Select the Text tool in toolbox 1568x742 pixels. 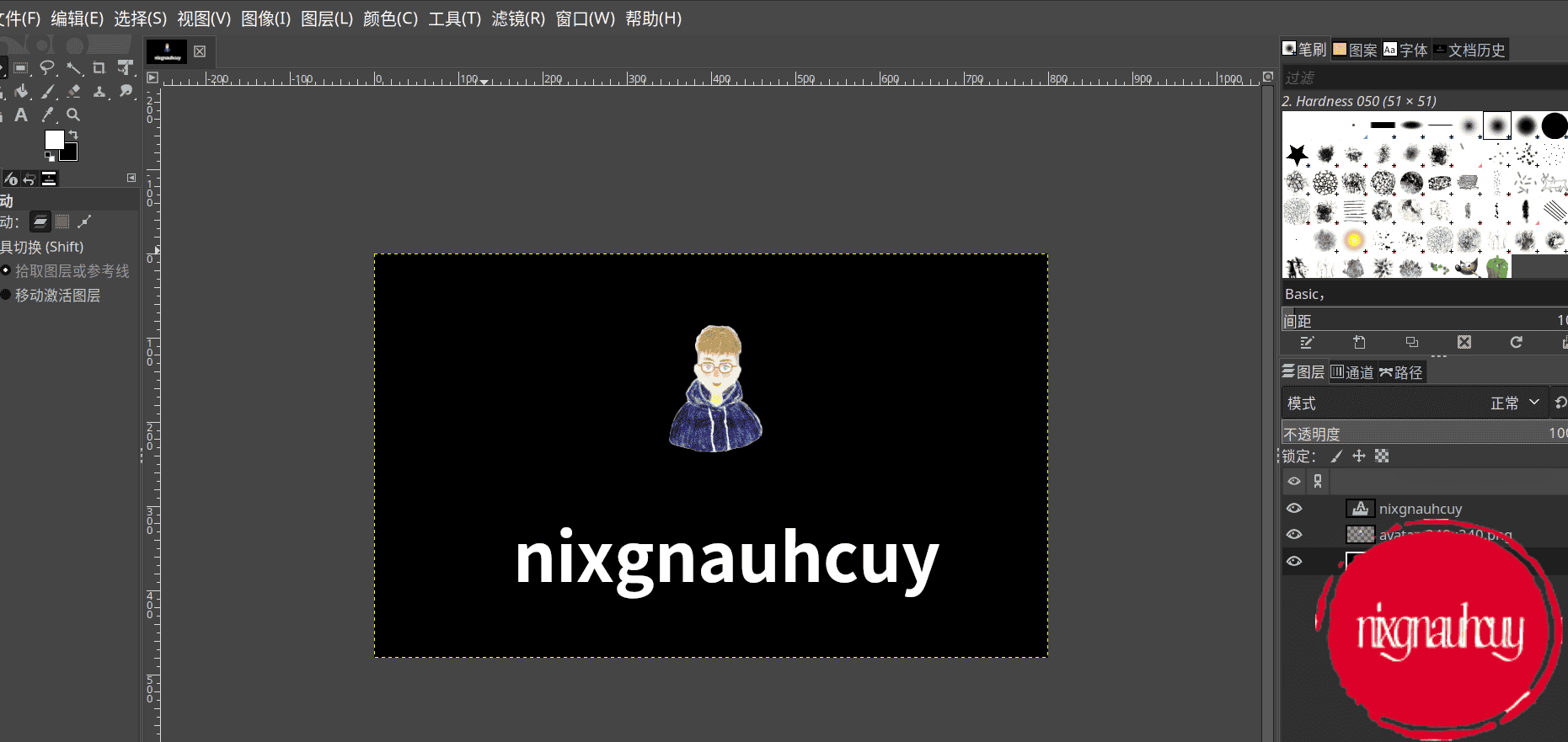tap(21, 115)
